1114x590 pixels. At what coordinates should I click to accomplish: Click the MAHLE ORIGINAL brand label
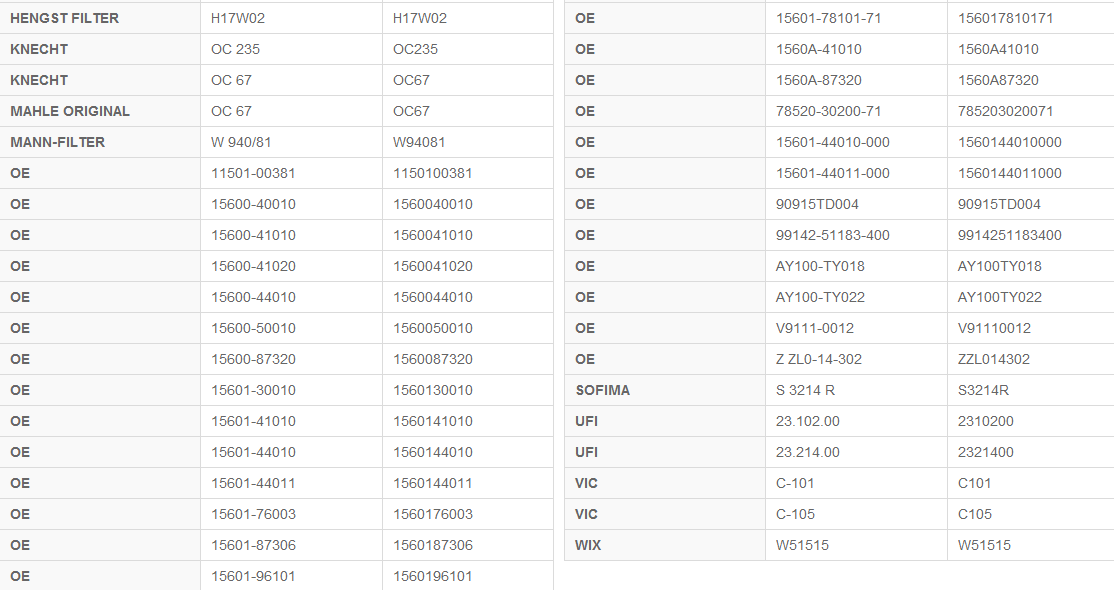[x=70, y=111]
